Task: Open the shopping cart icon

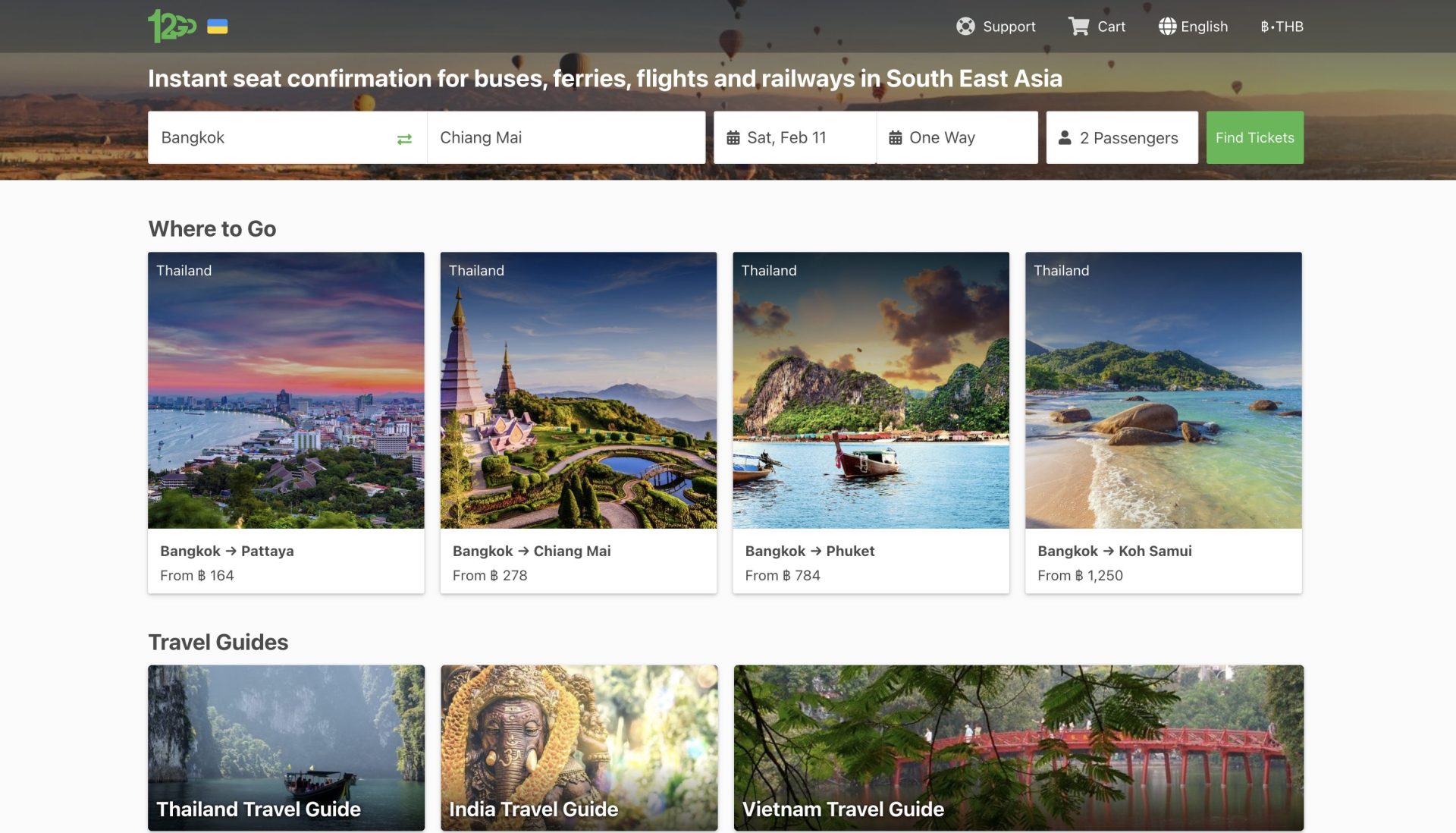Action: [1078, 27]
